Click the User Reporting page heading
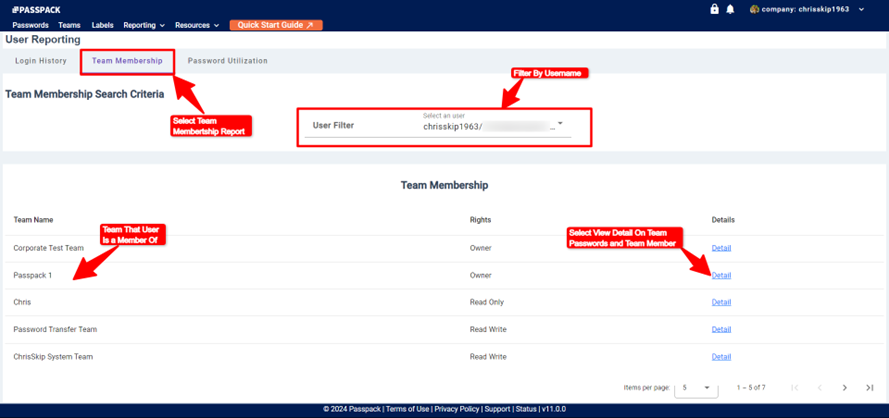This screenshot has width=889, height=418. pyautogui.click(x=43, y=40)
